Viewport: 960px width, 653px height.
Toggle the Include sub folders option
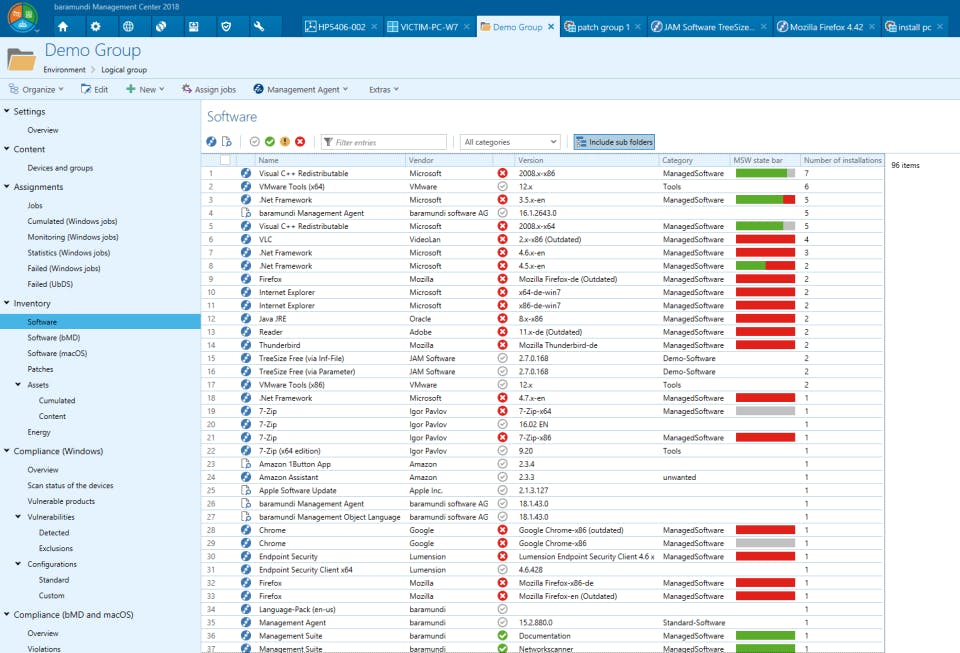(614, 142)
